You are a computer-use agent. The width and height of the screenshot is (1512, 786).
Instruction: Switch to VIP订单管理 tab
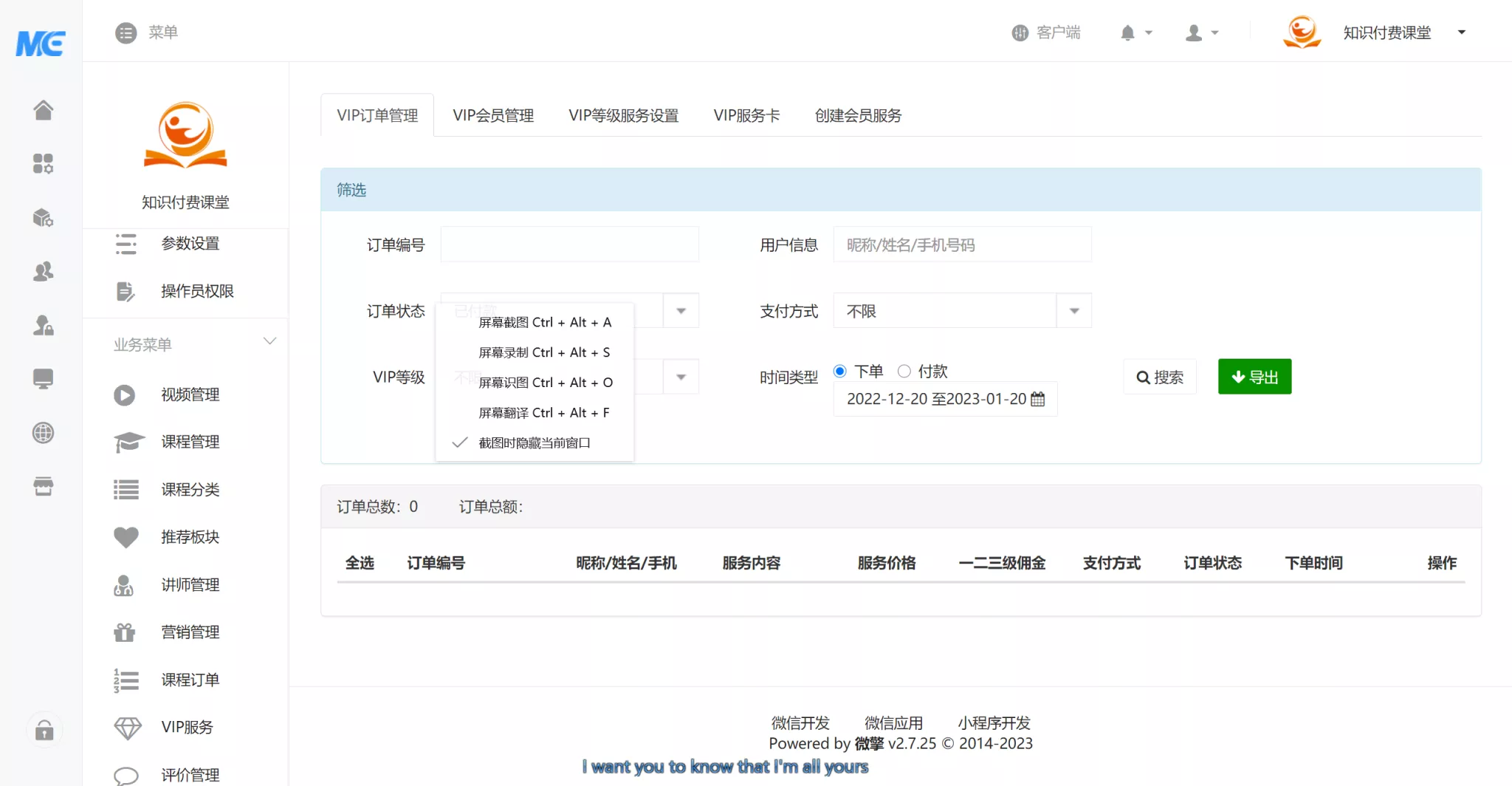click(377, 115)
